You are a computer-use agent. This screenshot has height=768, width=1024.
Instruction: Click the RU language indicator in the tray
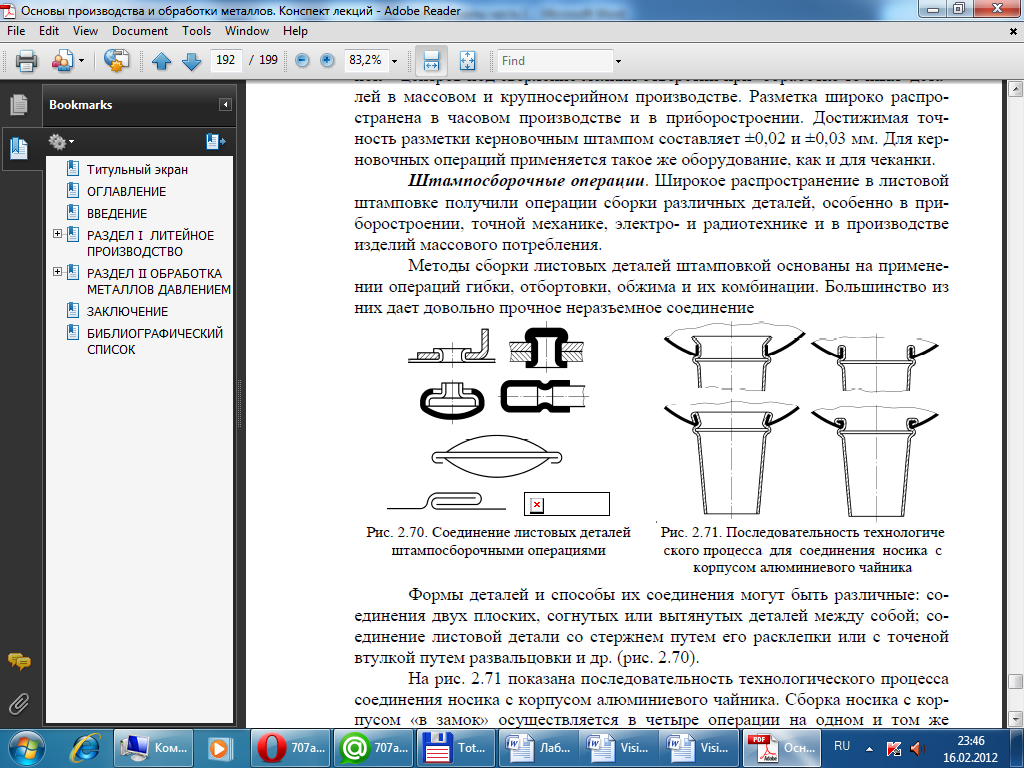click(x=842, y=746)
